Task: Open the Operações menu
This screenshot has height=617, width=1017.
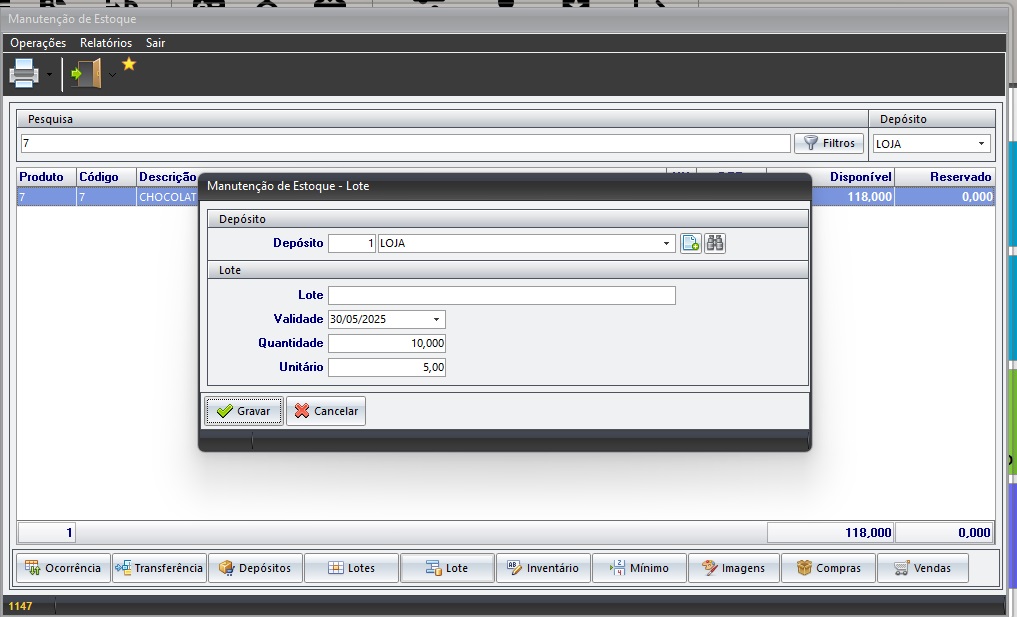Action: pos(38,43)
